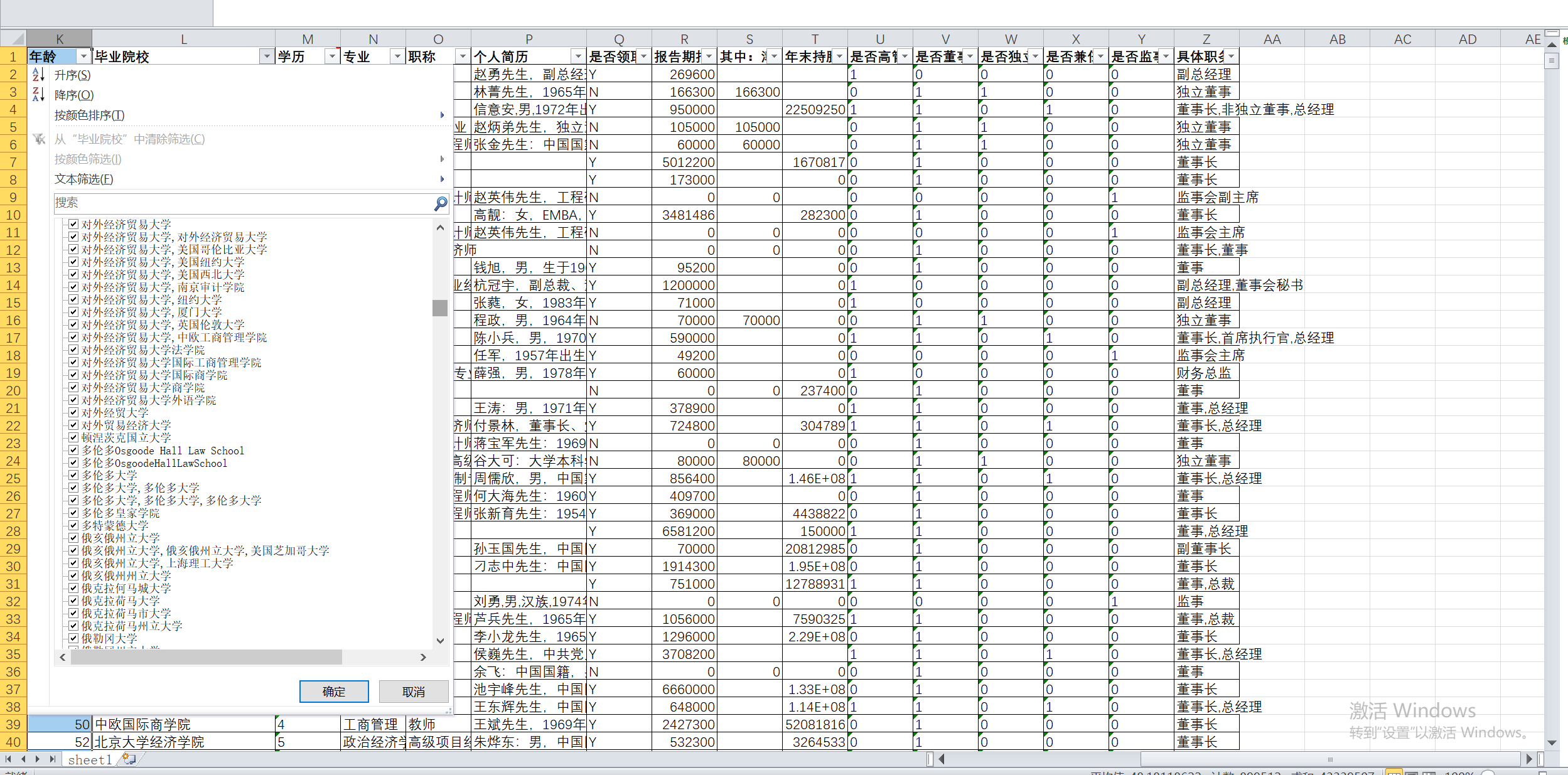Switch to sheet1 tab

89,760
